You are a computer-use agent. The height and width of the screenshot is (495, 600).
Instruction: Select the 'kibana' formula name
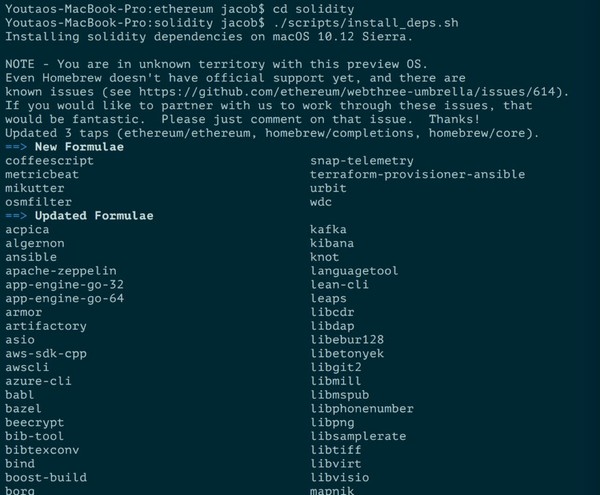(332, 243)
